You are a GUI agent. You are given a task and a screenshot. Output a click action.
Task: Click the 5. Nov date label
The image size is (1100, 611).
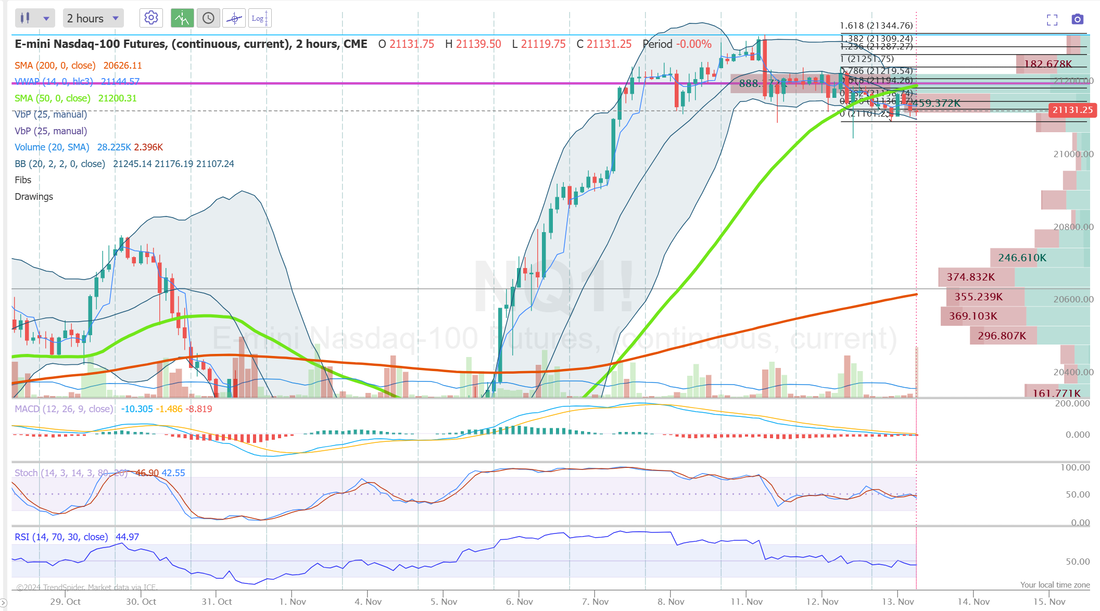[x=444, y=601]
